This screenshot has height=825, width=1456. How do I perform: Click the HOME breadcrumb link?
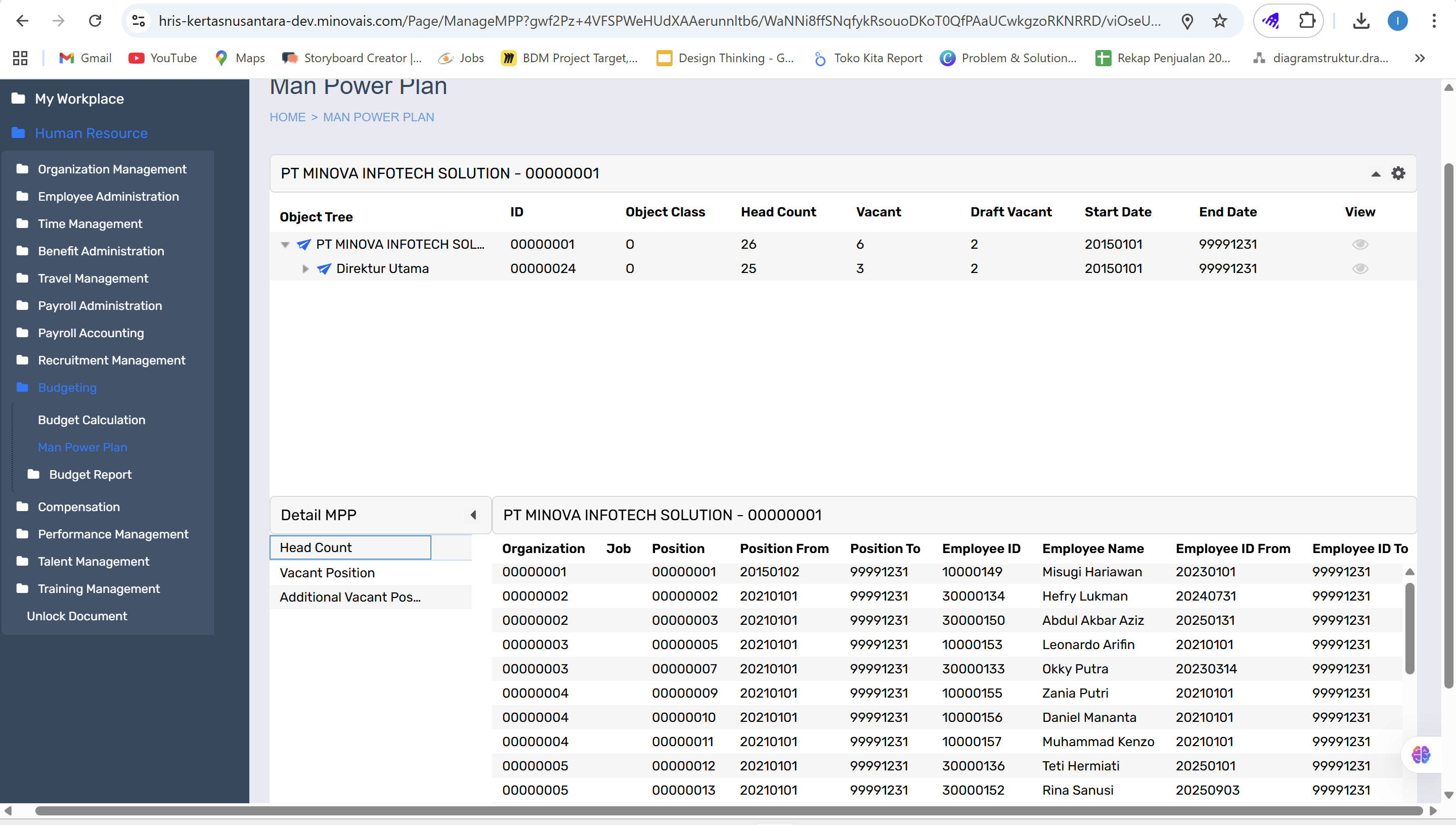coord(287,117)
